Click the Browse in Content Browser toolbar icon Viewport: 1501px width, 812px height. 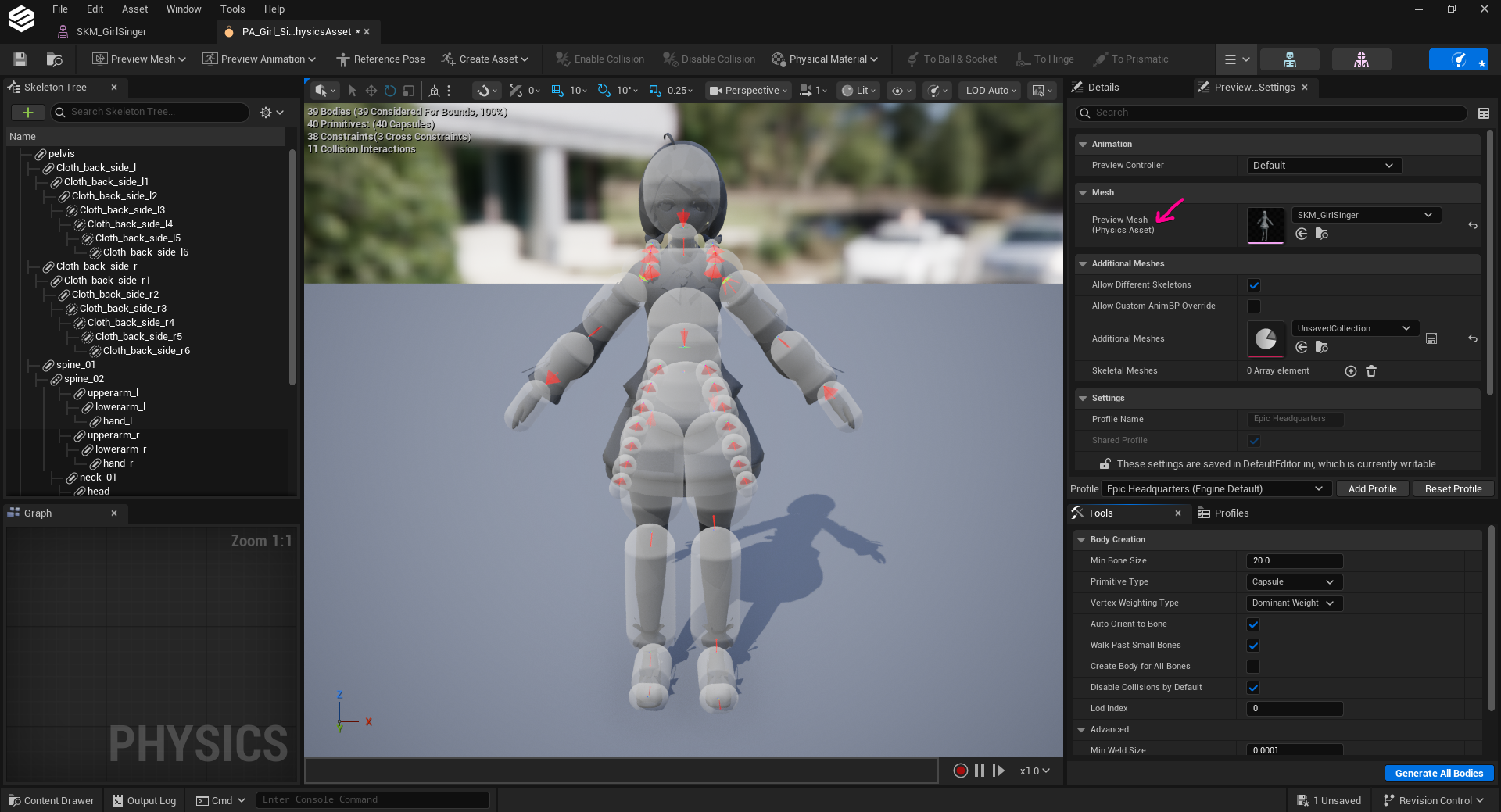coord(54,59)
